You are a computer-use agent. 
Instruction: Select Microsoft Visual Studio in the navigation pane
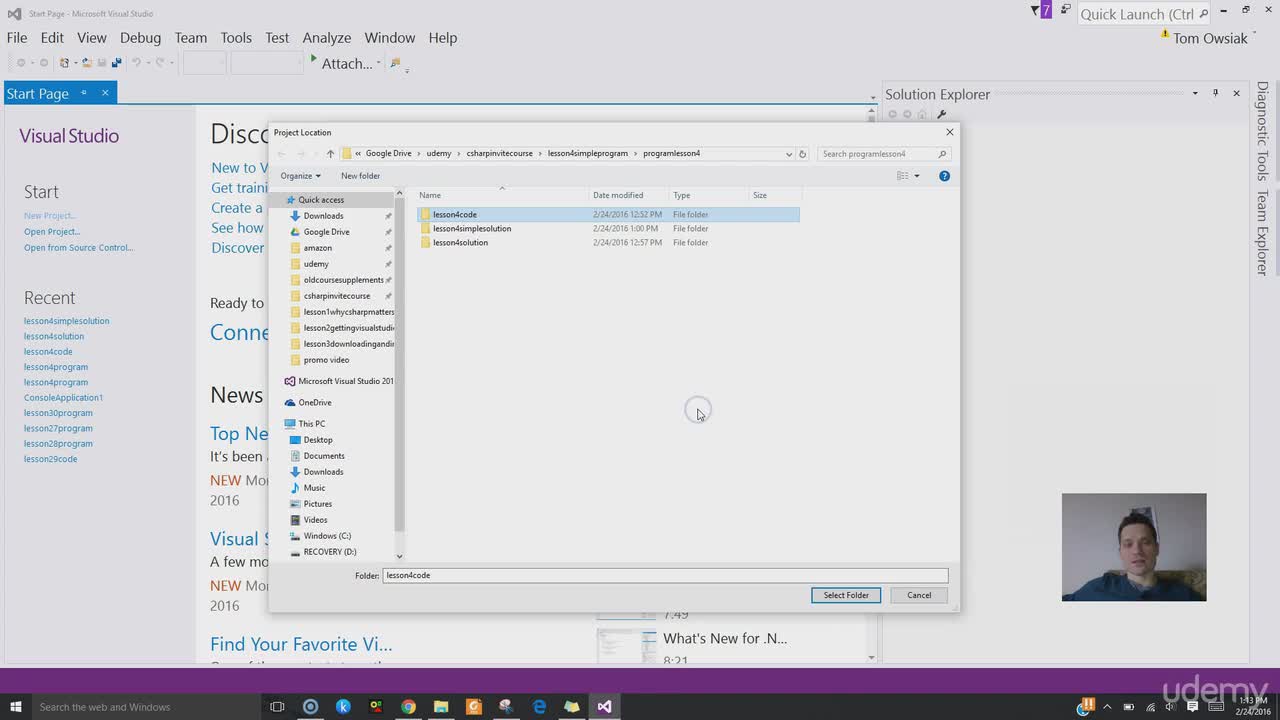click(340, 381)
